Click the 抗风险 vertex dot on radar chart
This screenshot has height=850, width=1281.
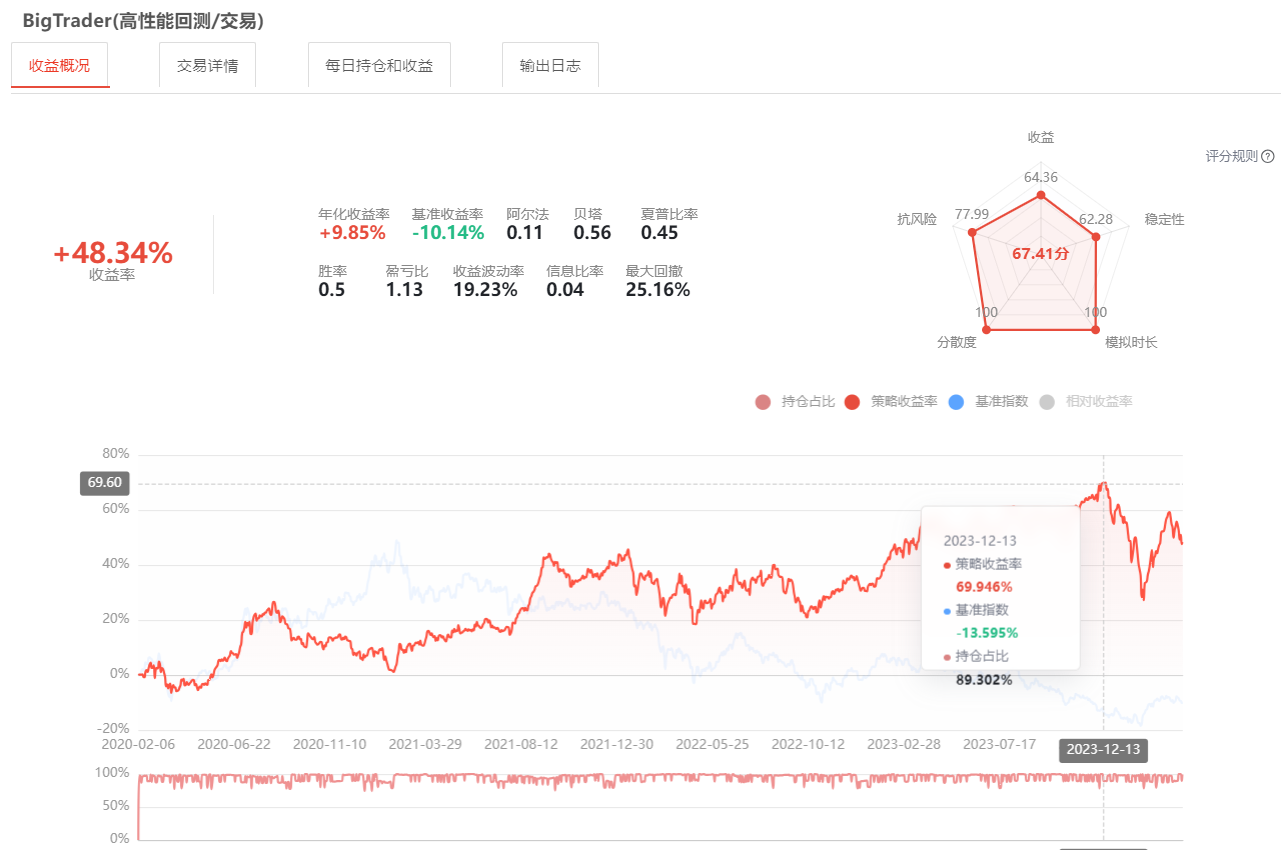tap(972, 233)
